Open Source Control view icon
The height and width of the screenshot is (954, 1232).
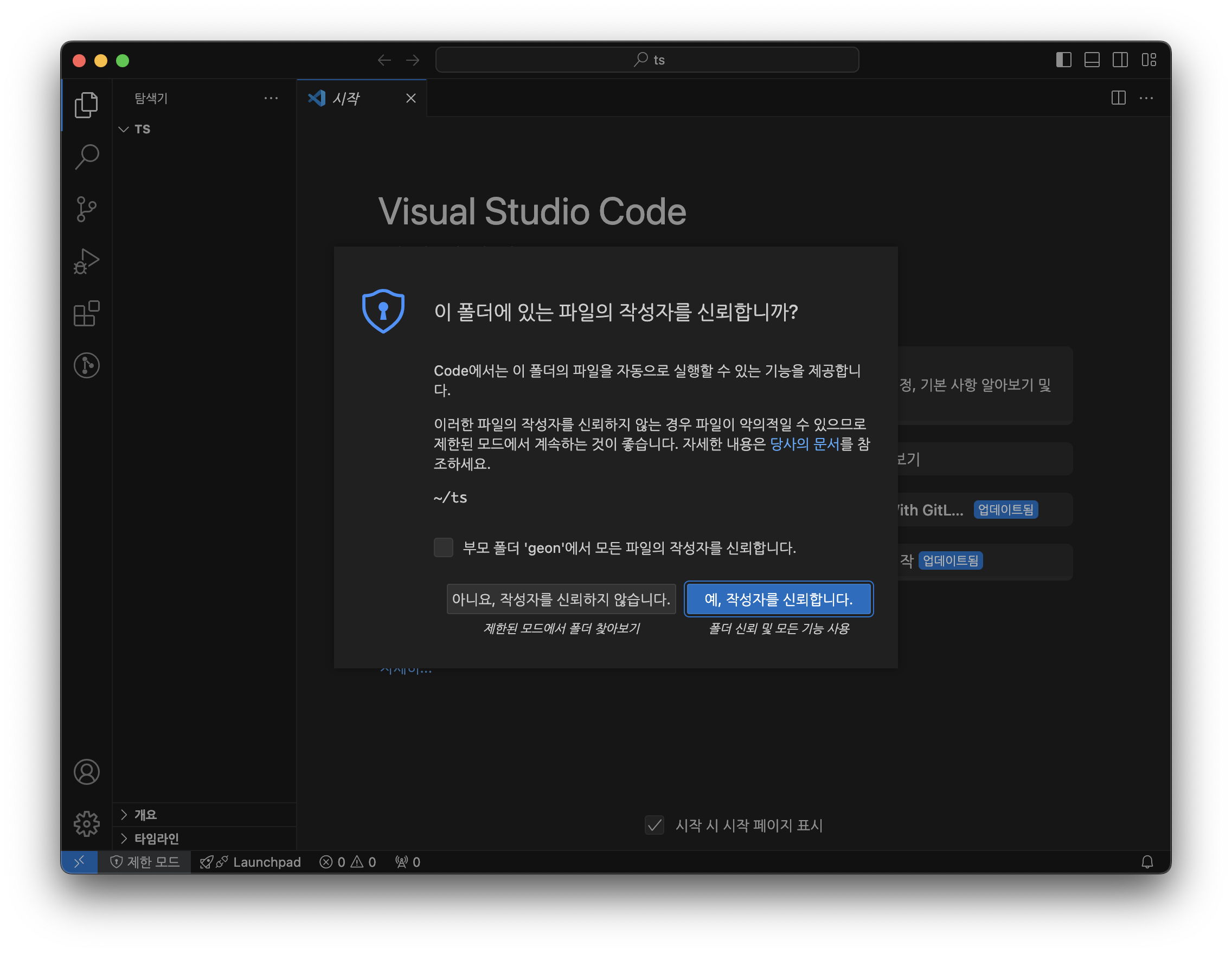pos(86,209)
